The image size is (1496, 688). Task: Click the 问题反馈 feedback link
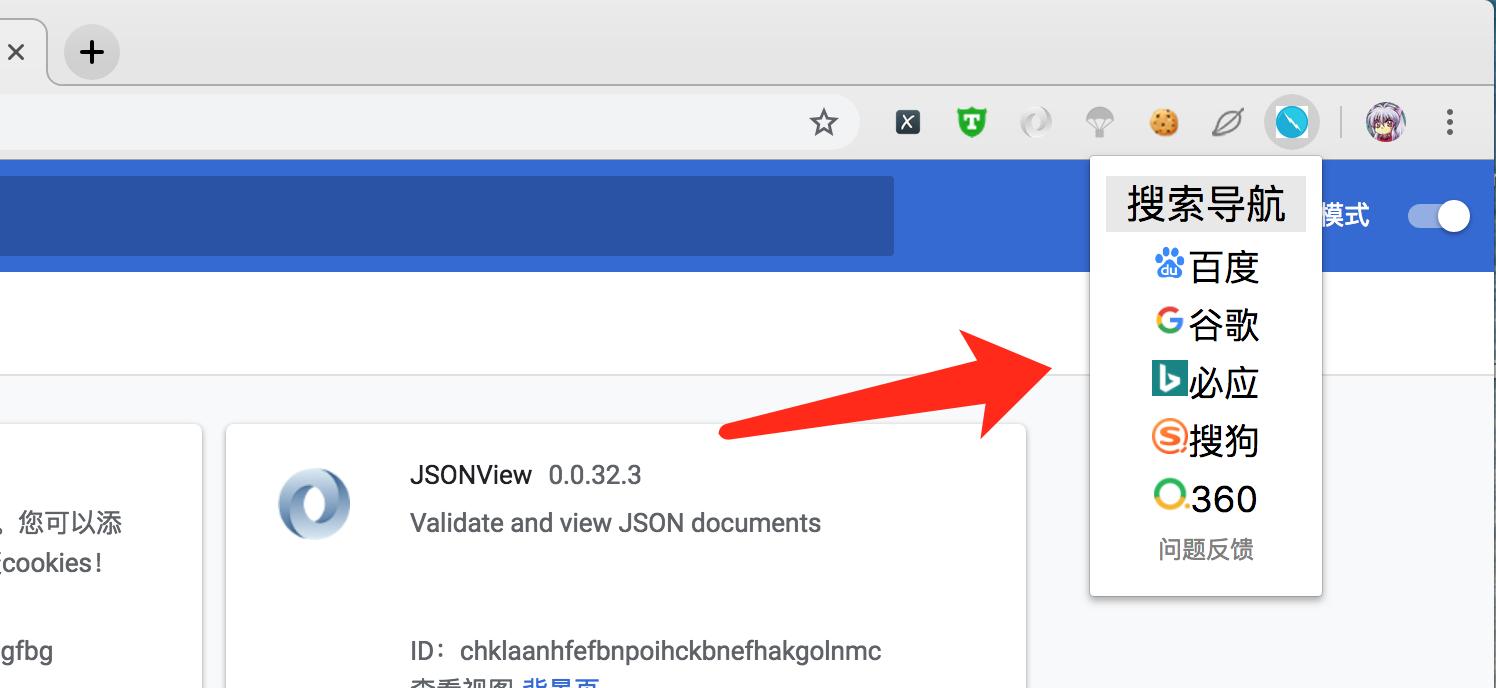tap(1206, 550)
